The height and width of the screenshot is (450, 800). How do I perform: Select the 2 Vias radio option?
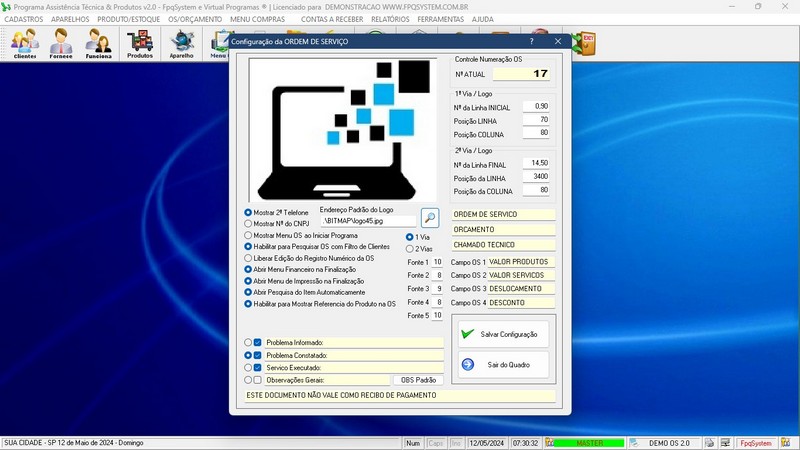(x=410, y=249)
